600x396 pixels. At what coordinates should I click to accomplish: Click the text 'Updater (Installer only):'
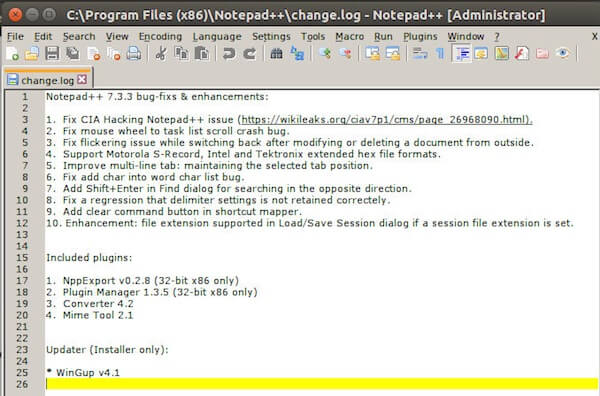pyautogui.click(x=107, y=349)
